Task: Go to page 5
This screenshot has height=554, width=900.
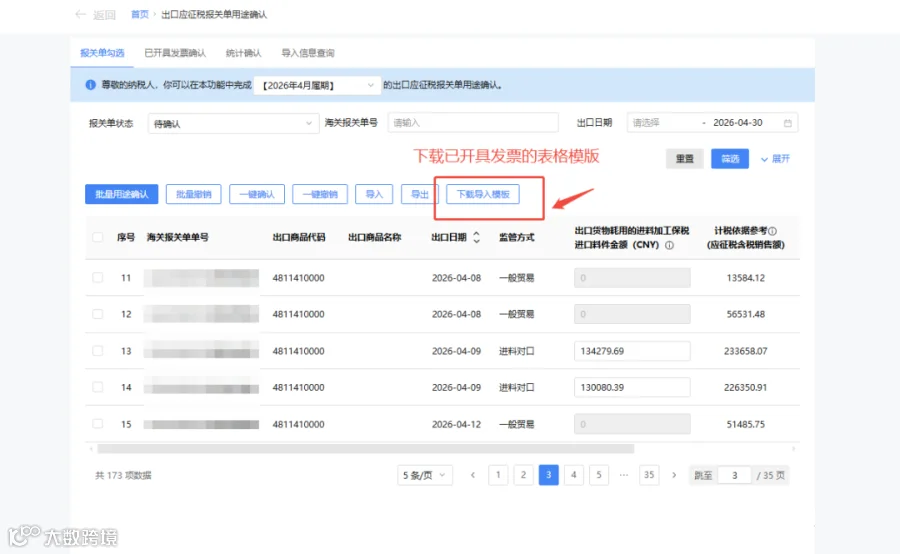Action: (599, 475)
